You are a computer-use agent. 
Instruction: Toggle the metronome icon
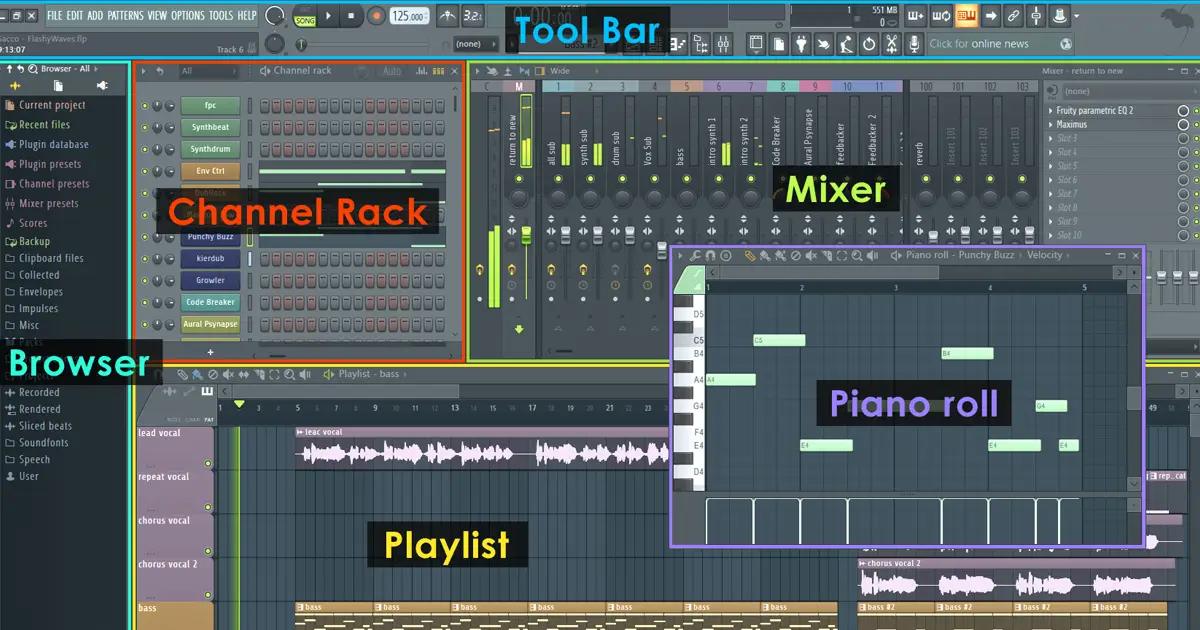445,15
